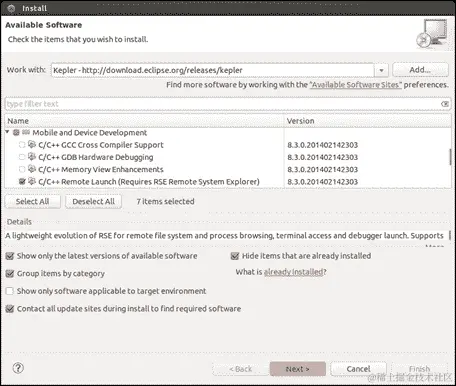The image size is (456, 386).
Task: Click the Remote Launch version 8.3.0.201402142303 cell
Action: pos(322,182)
